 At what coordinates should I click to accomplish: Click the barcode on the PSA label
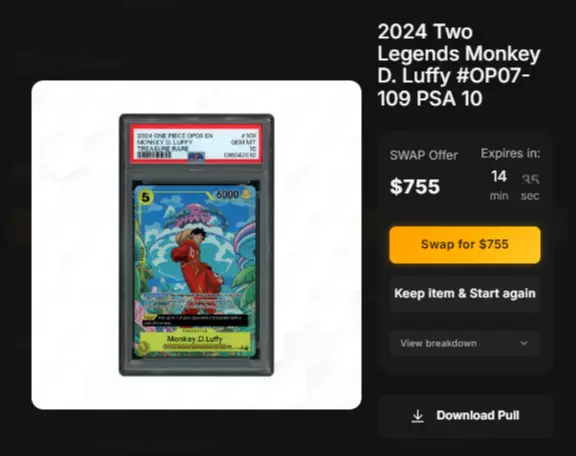pyautogui.click(x=154, y=155)
